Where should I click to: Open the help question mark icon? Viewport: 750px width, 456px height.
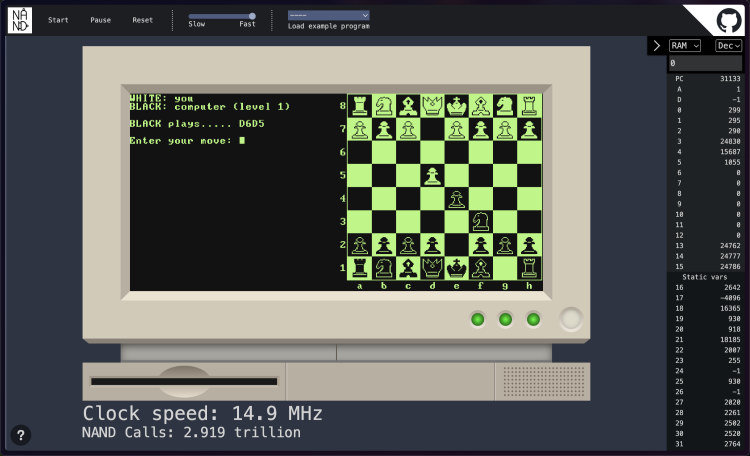21,435
